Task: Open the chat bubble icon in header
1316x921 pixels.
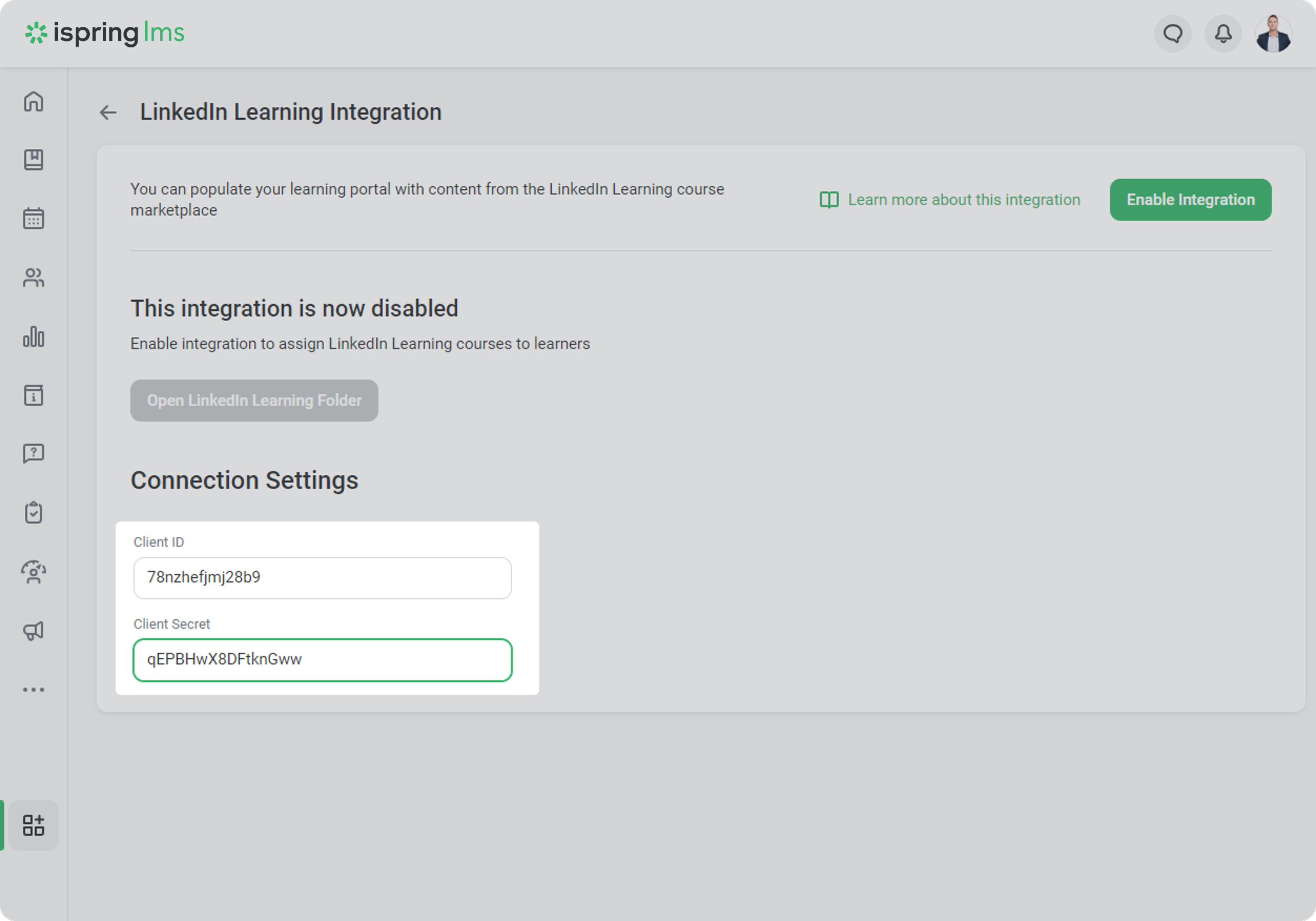Action: (x=1173, y=33)
